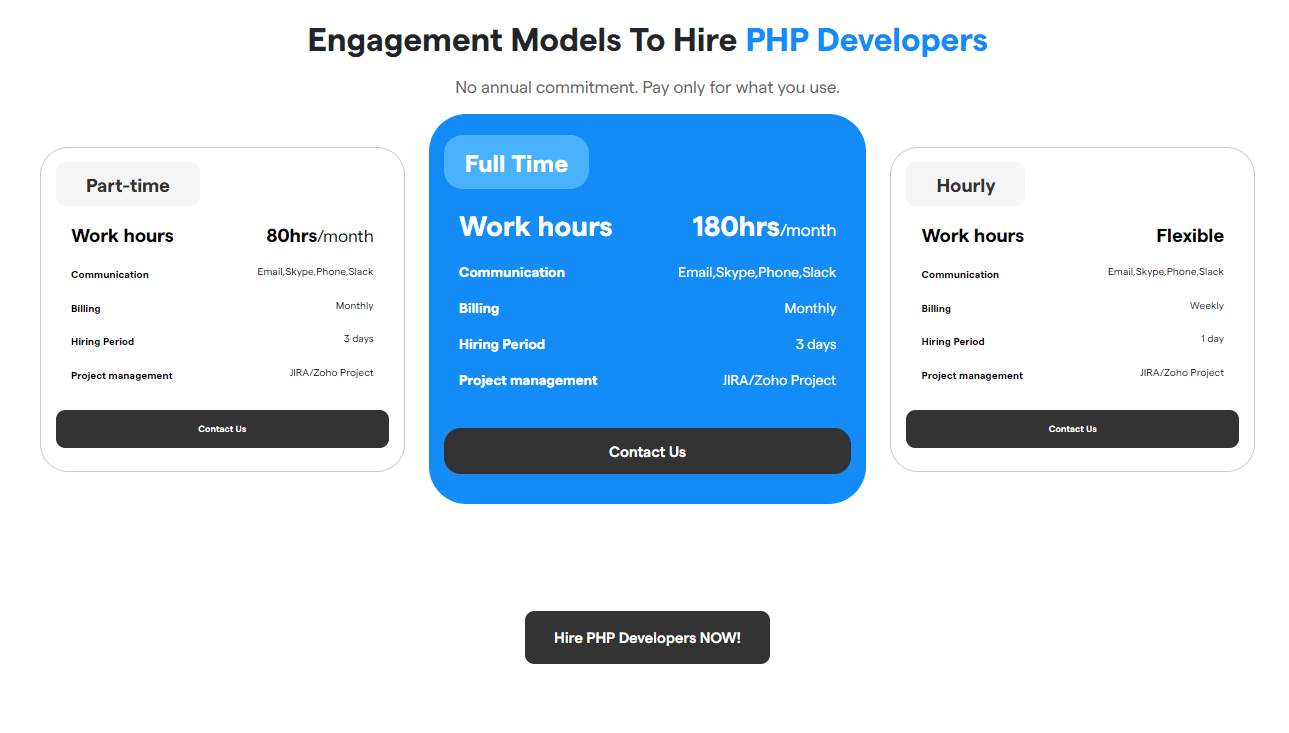Click Monthly billing value in Full Time card
Image resolution: width=1289 pixels, height=733 pixels.
pyautogui.click(x=810, y=308)
